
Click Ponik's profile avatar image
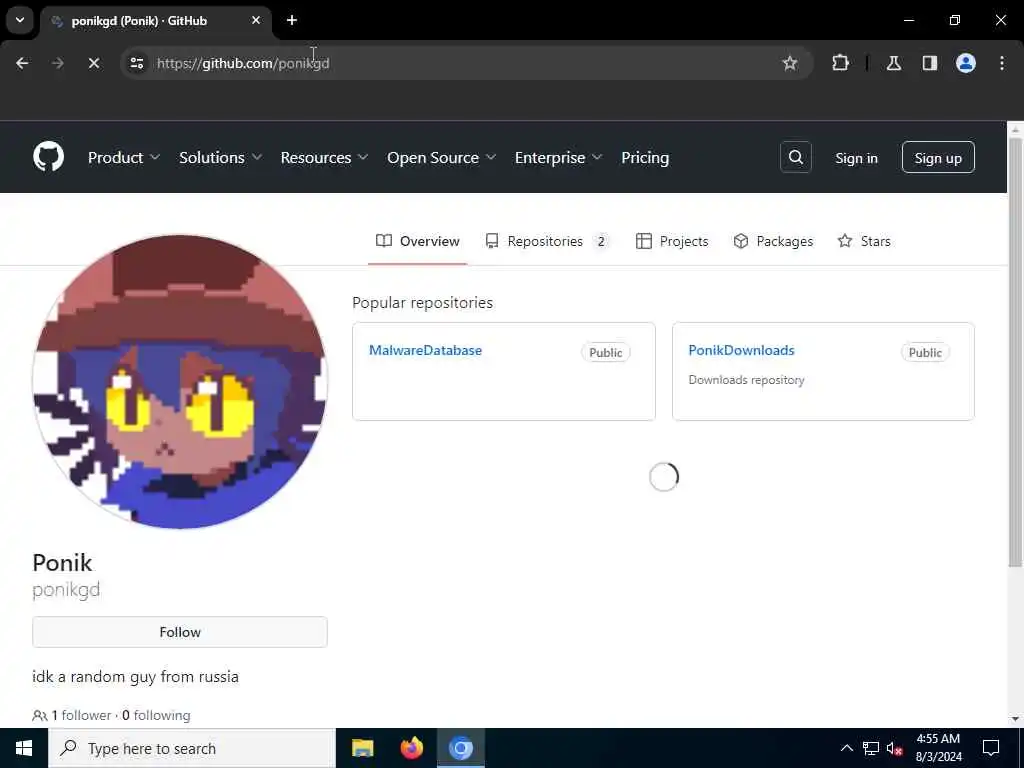coord(180,381)
